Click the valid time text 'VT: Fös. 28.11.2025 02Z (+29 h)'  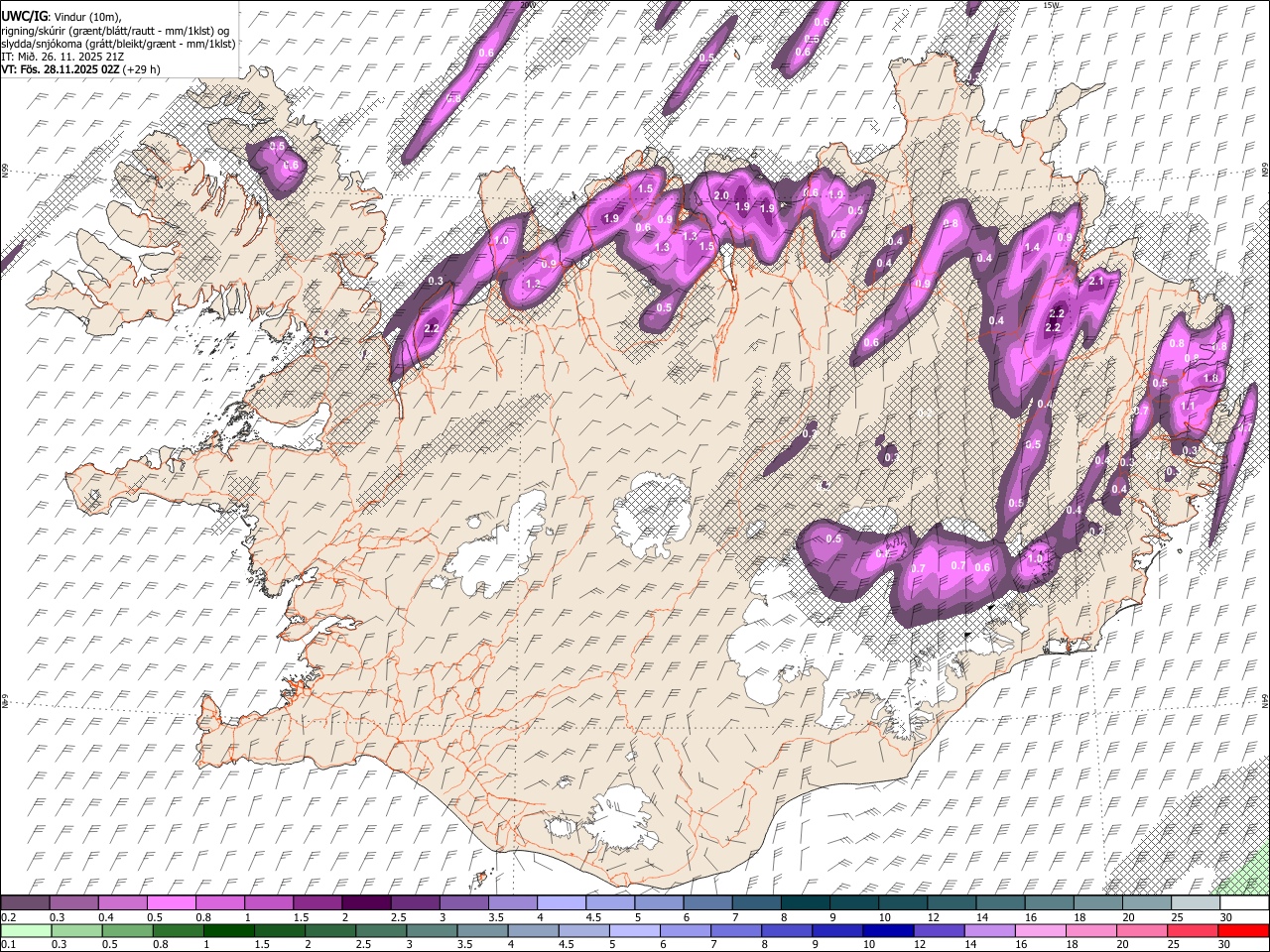point(80,69)
